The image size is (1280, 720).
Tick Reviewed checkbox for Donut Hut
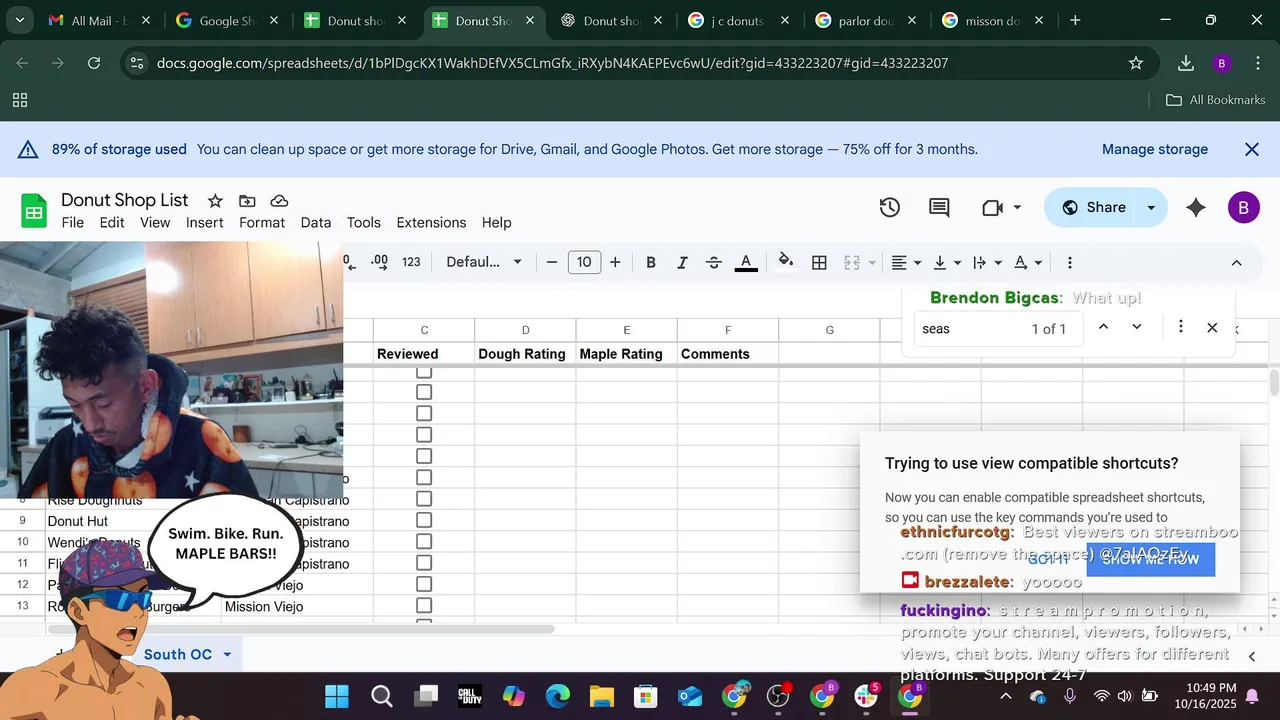click(x=424, y=521)
